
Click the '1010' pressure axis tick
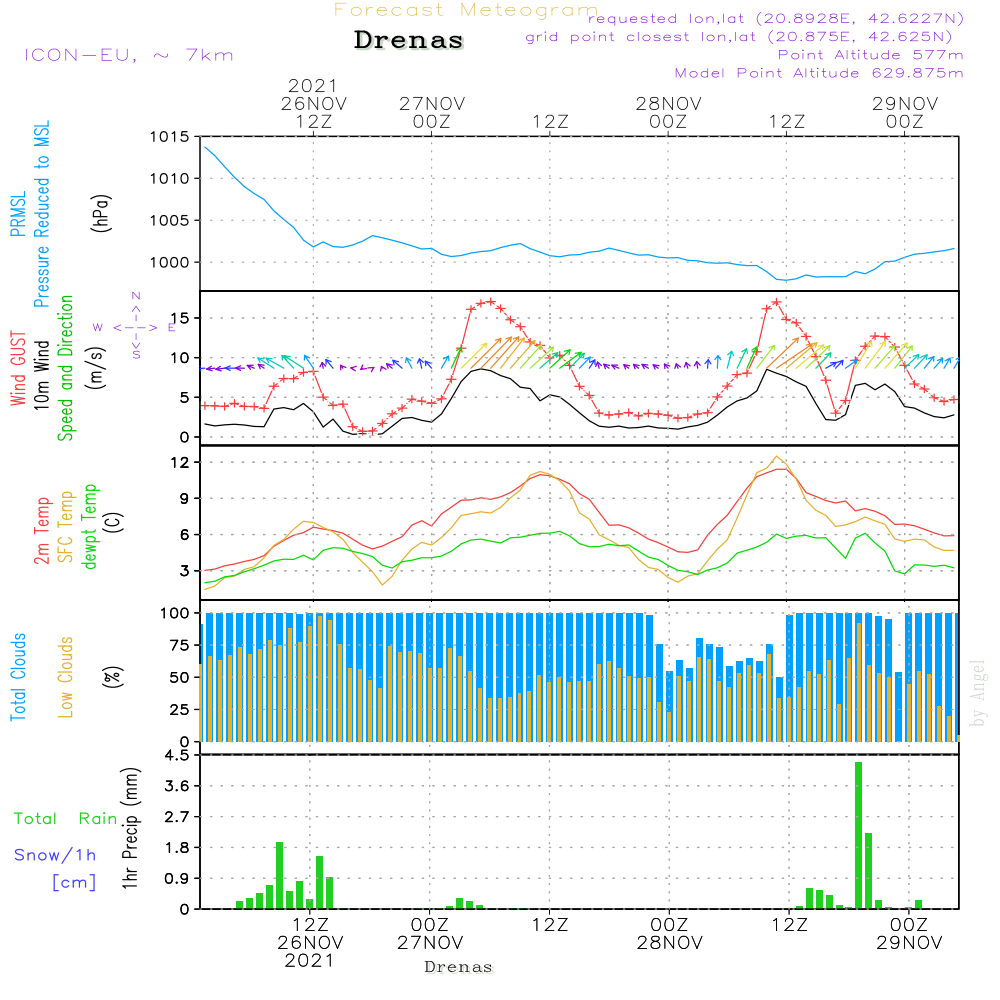170,179
